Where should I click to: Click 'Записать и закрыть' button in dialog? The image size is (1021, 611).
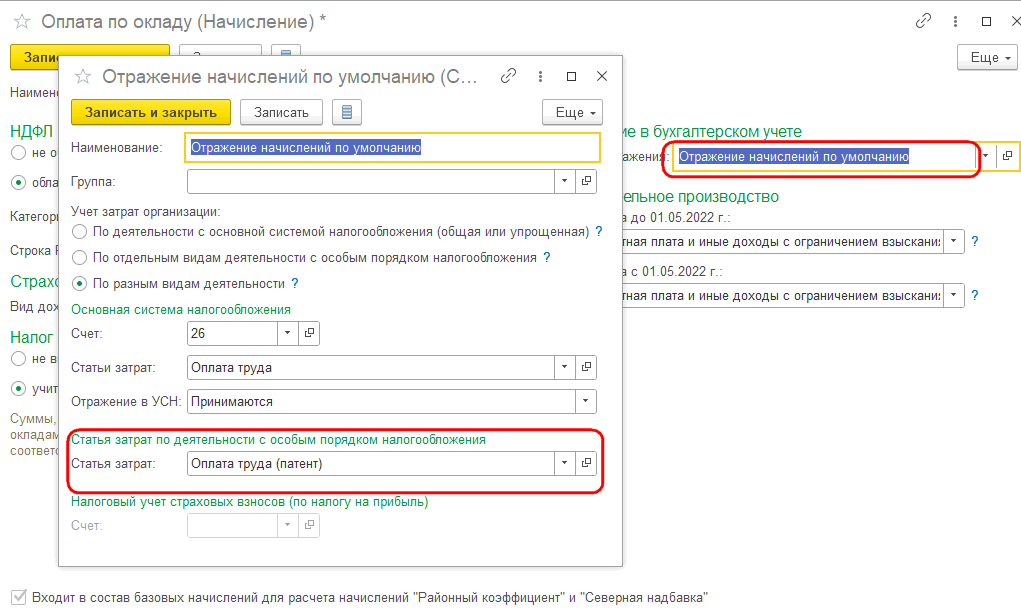coord(150,112)
